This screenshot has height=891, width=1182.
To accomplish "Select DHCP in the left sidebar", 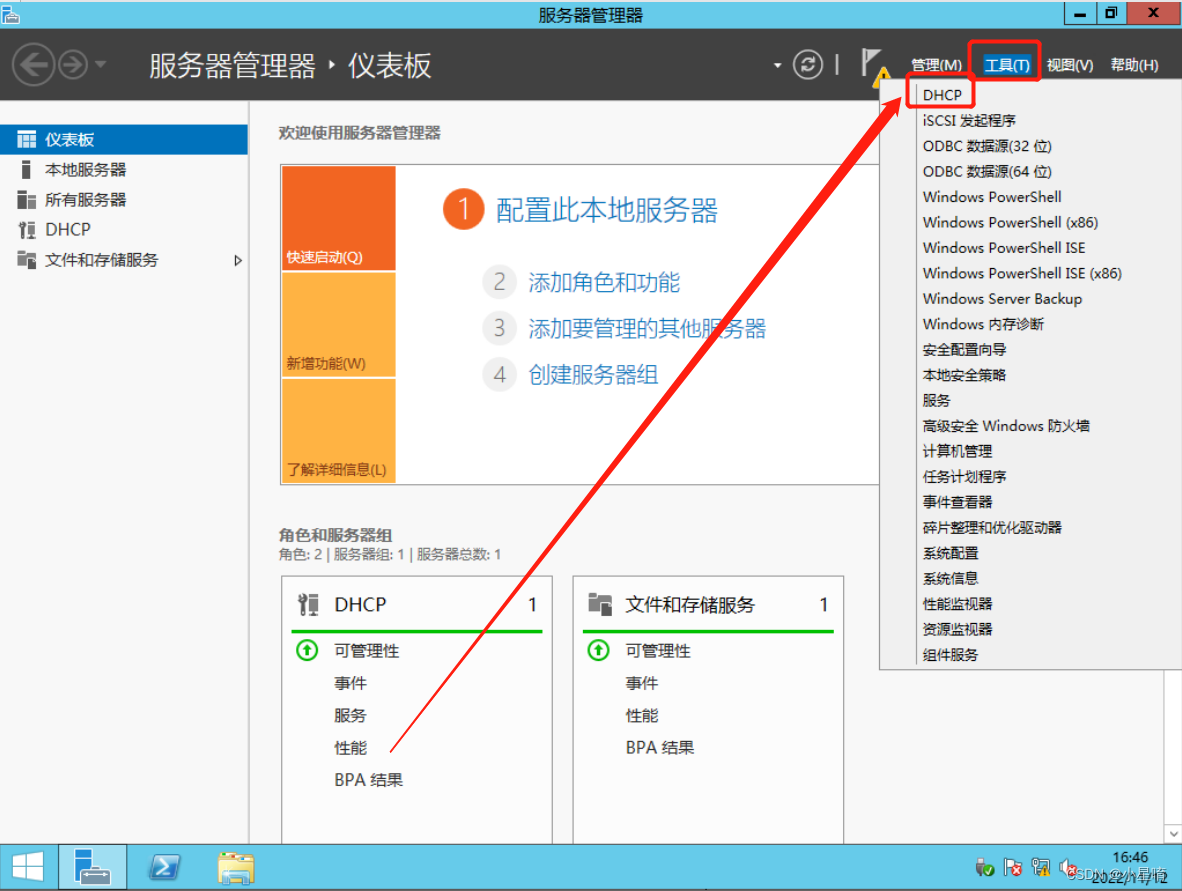I will [124, 229].
